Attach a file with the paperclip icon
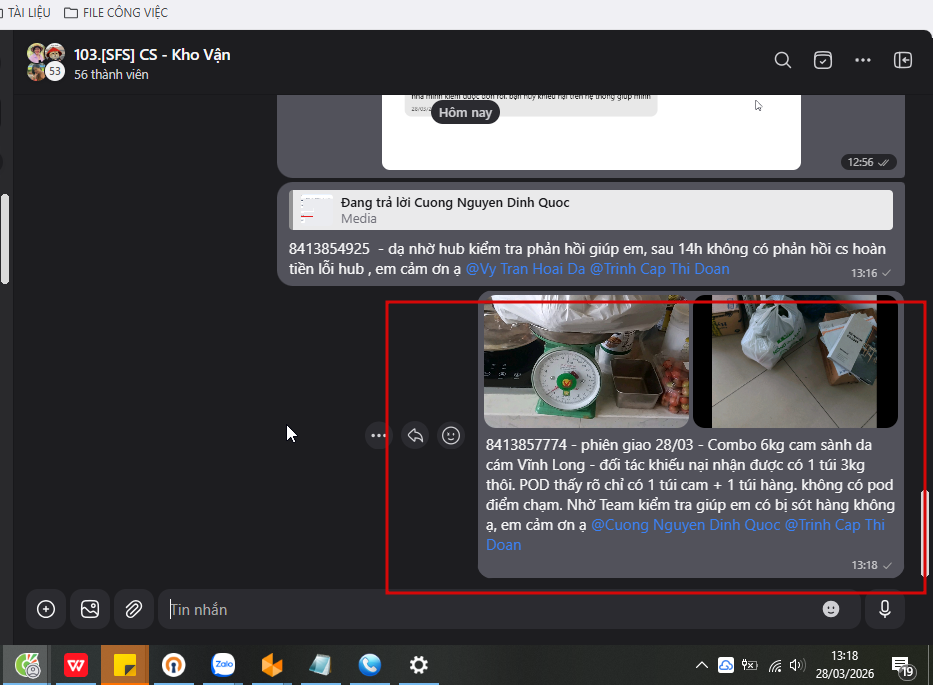Viewport: 933px width, 685px height. pos(134,609)
